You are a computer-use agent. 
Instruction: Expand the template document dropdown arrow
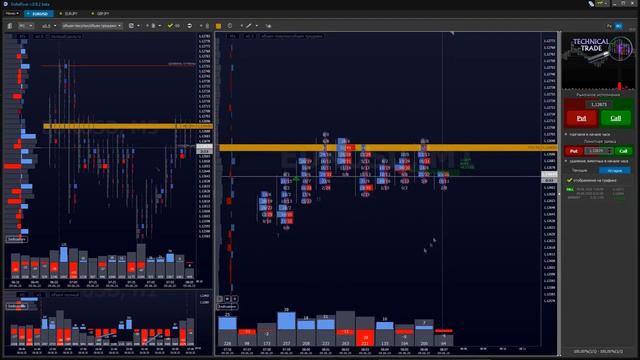160,26
